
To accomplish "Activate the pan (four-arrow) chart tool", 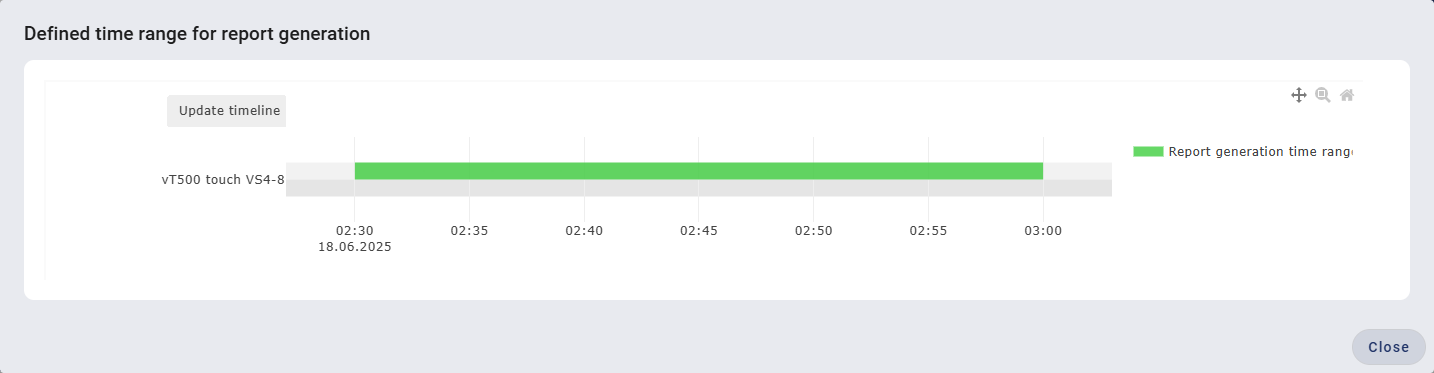I will point(1299,95).
